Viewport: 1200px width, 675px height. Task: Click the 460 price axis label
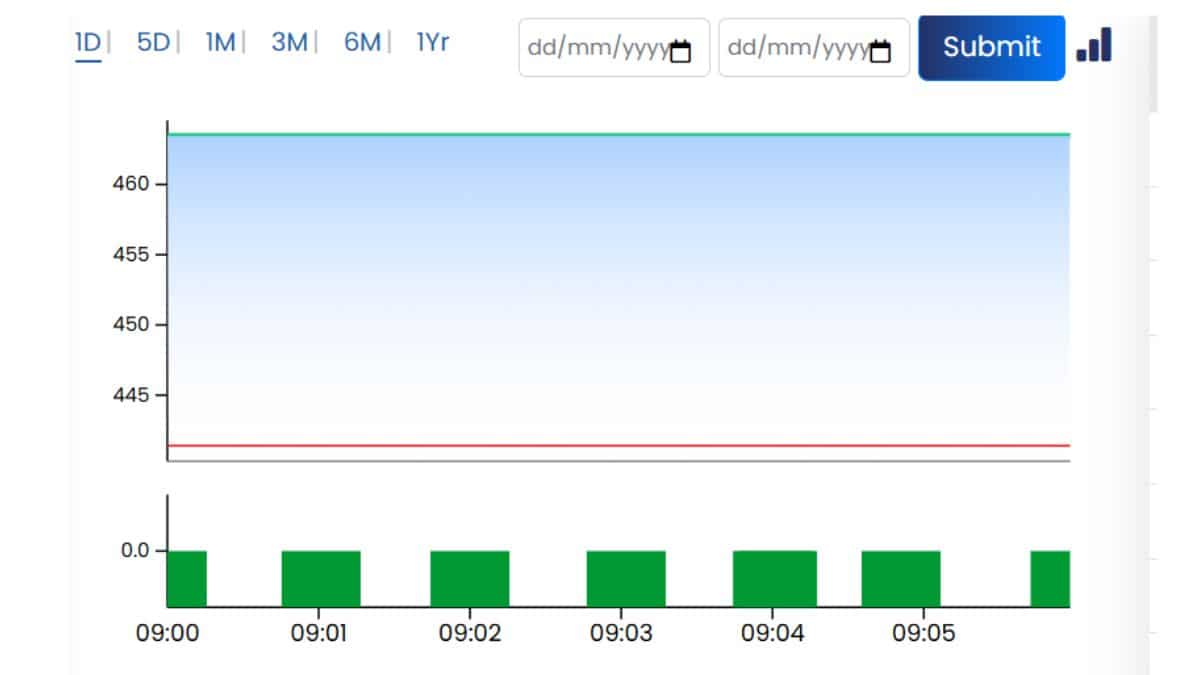(x=130, y=184)
